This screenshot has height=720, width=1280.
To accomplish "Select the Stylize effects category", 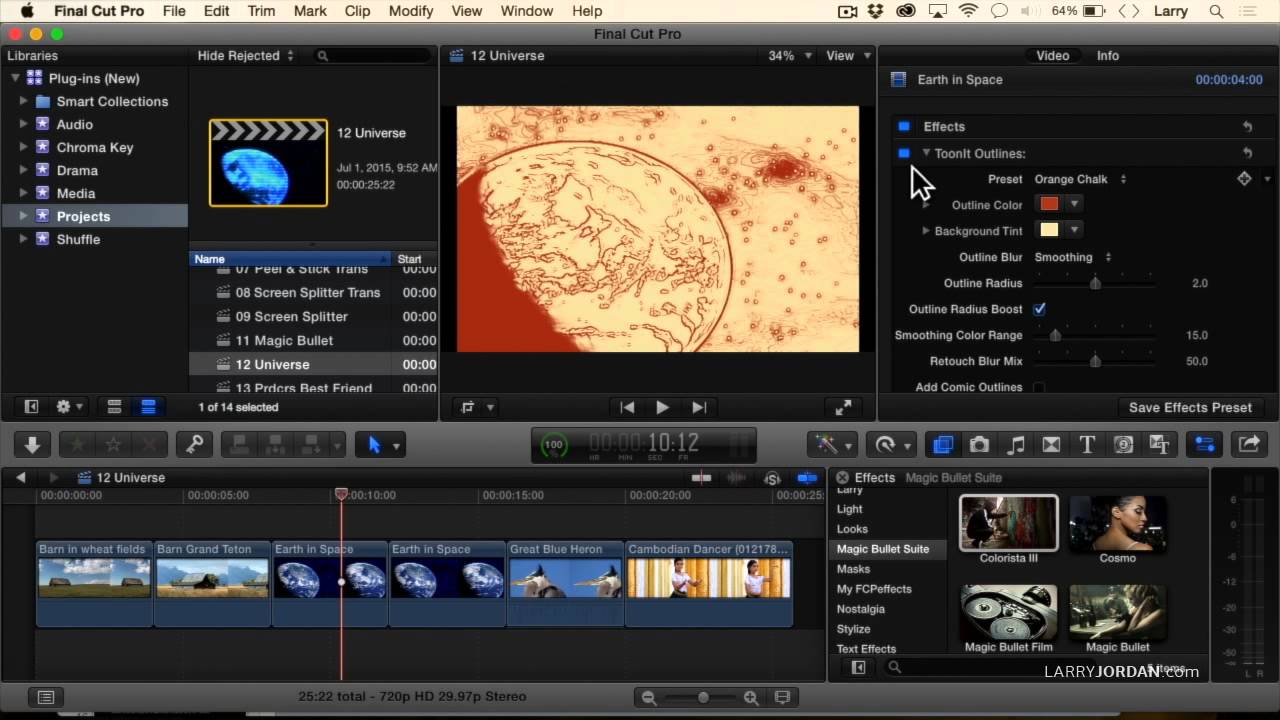I will pos(853,629).
